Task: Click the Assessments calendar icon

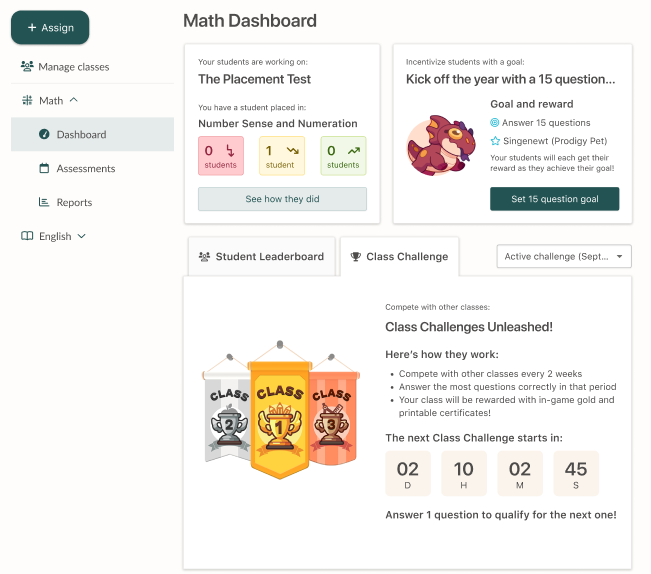Action: [x=44, y=168]
